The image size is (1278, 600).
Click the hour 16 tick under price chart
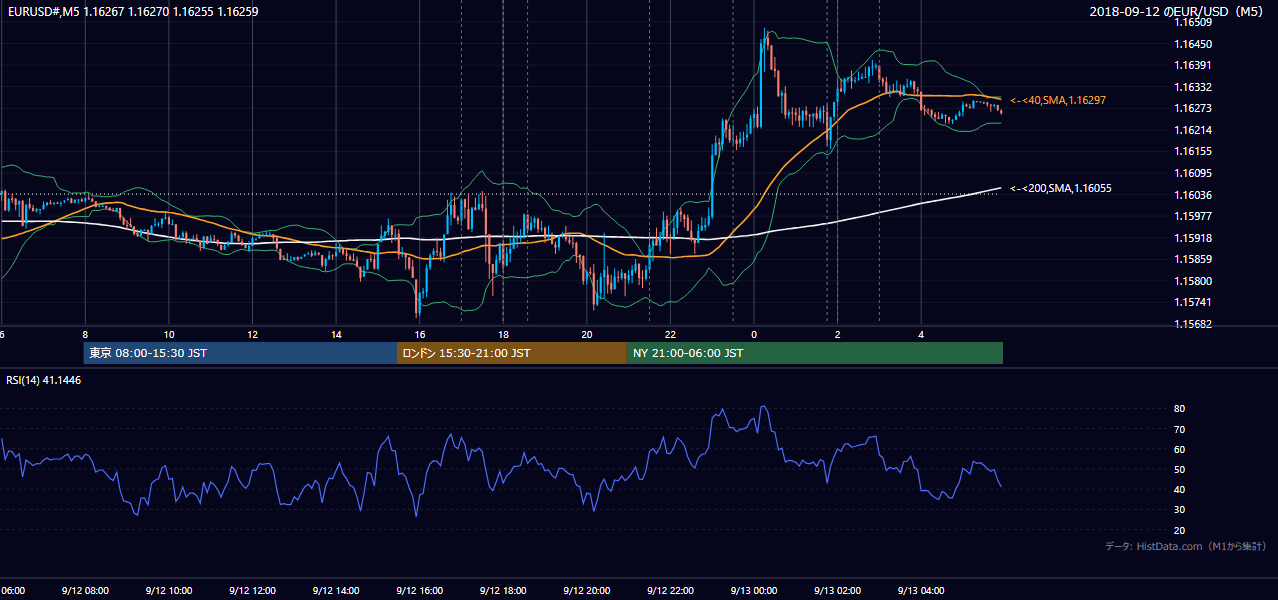420,334
